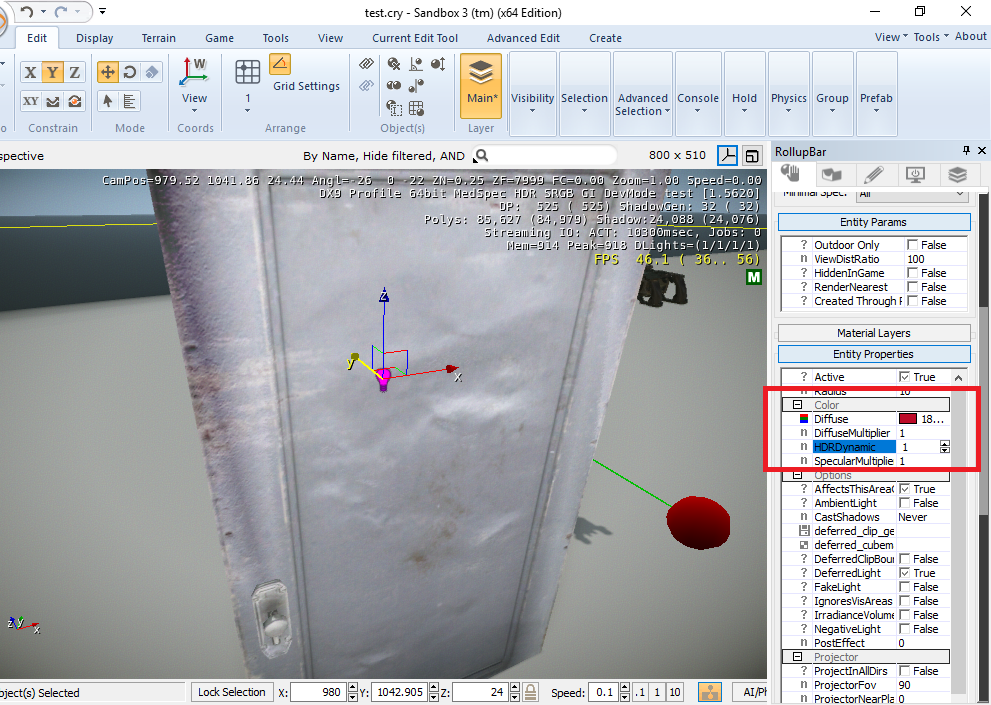This screenshot has width=991, height=705.
Task: Switch to the Display ribbon tab
Action: 95,38
